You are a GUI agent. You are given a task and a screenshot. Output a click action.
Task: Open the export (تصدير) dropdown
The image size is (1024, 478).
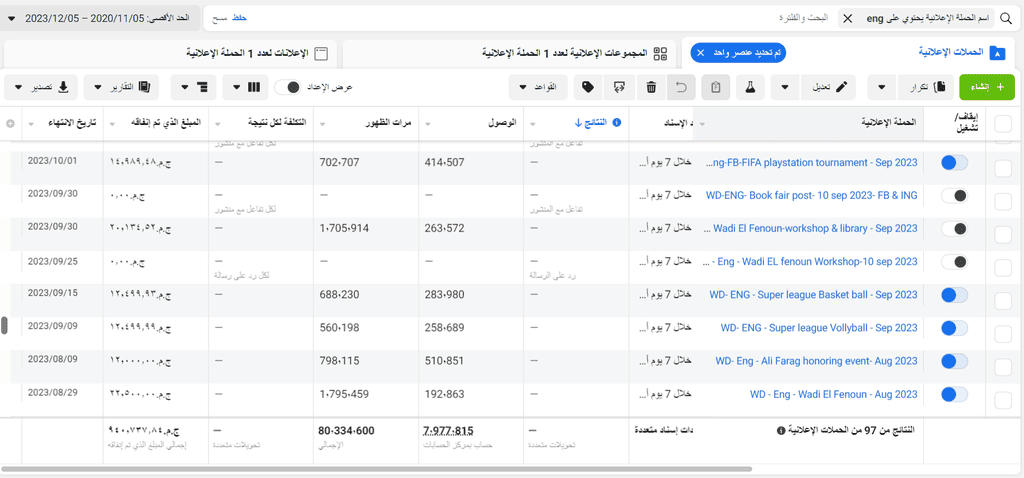pos(42,87)
